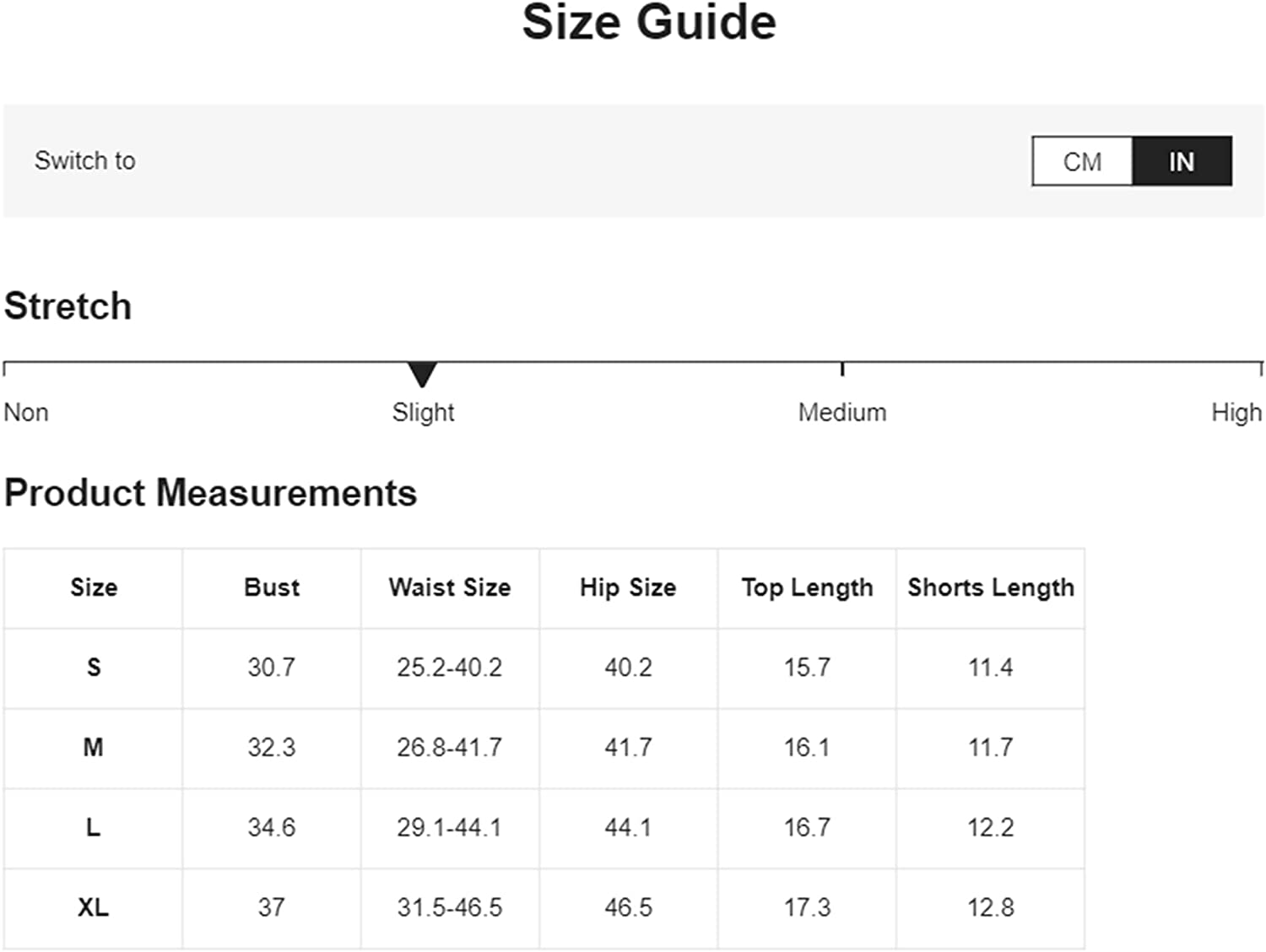Select the S size row label
1266x952 pixels.
94,668
